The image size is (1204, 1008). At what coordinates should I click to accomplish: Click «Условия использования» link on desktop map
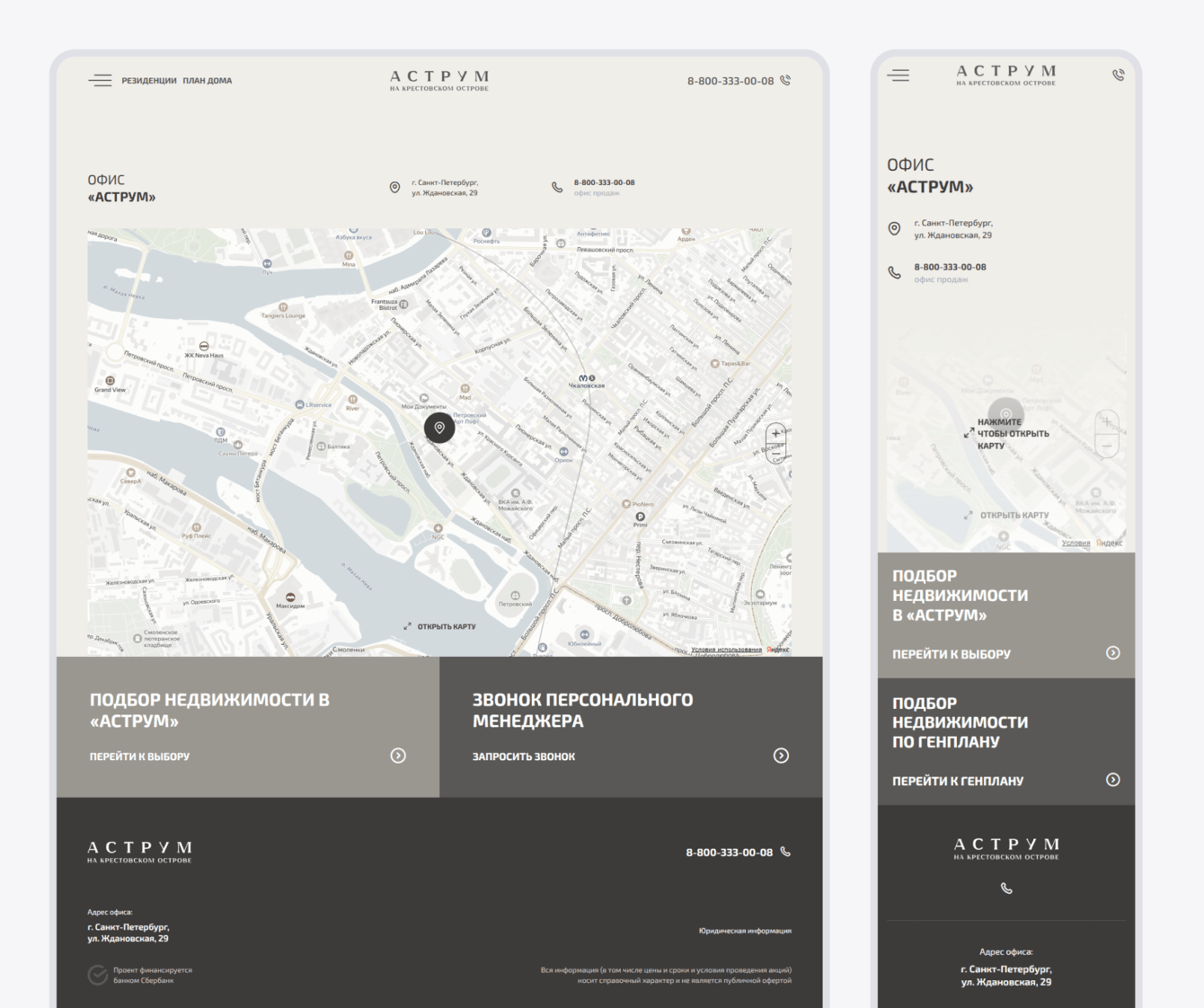pyautogui.click(x=726, y=650)
